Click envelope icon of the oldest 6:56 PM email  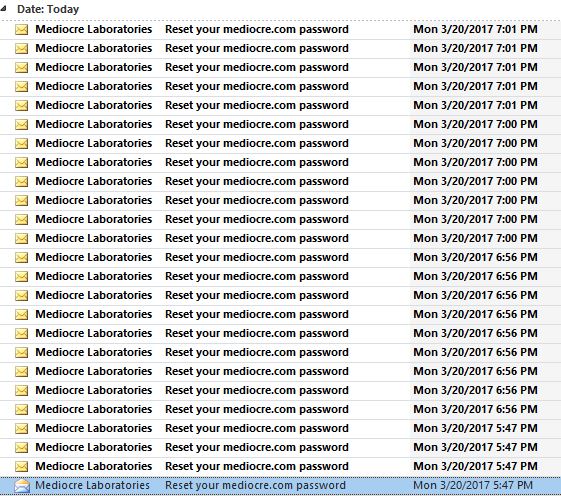pos(21,409)
